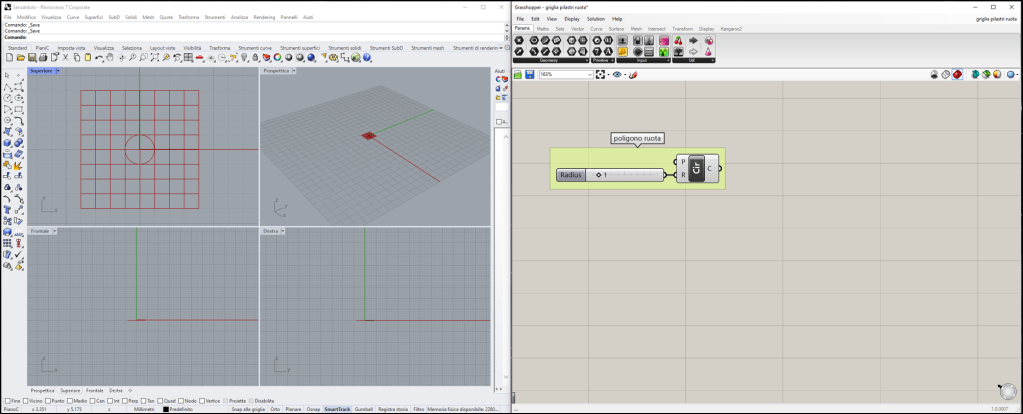The height and width of the screenshot is (414, 1023).
Task: Select the Circle component on the canvas
Action: (x=697, y=168)
